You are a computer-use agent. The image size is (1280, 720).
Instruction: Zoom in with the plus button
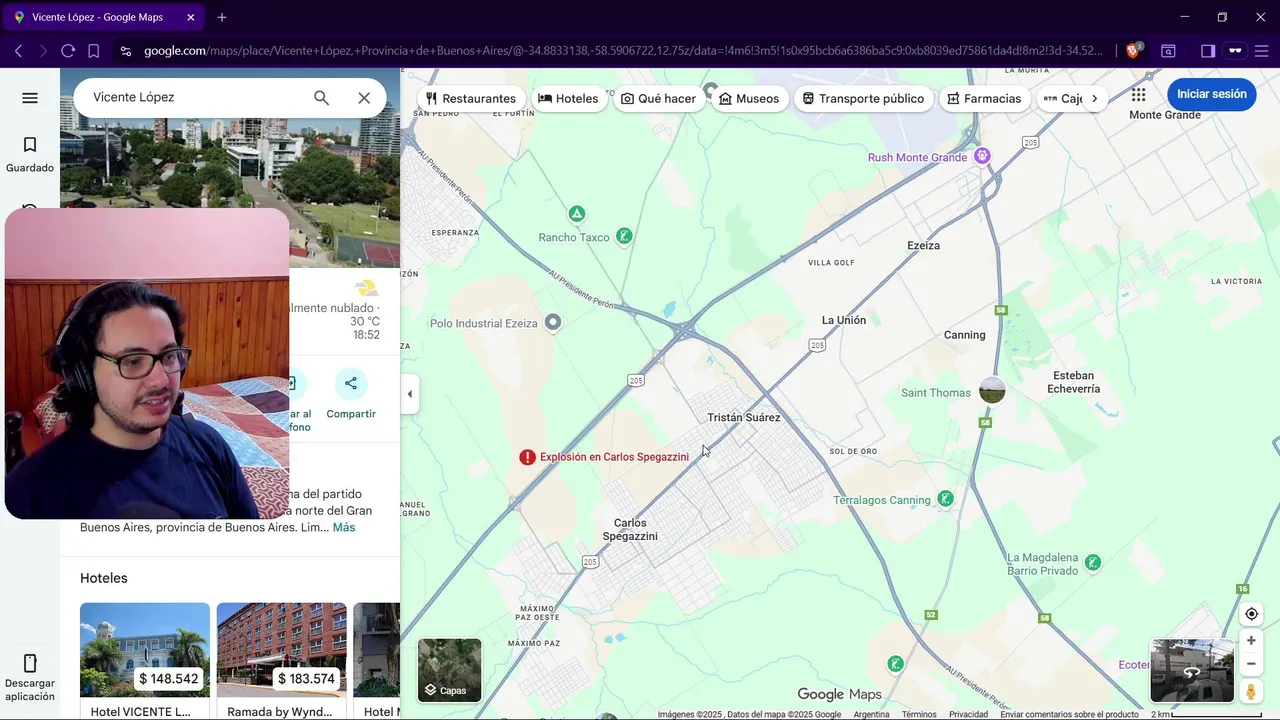tap(1251, 641)
